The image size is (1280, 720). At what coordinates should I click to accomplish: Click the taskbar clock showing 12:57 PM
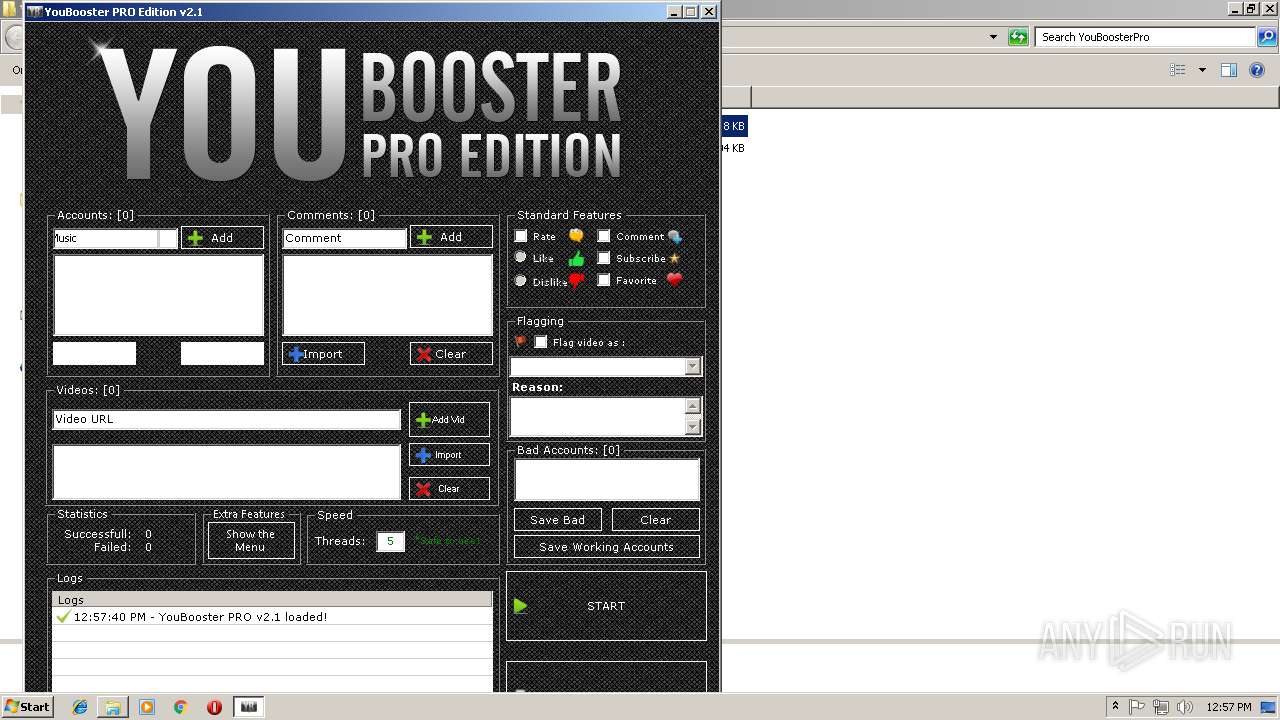pos(1229,707)
